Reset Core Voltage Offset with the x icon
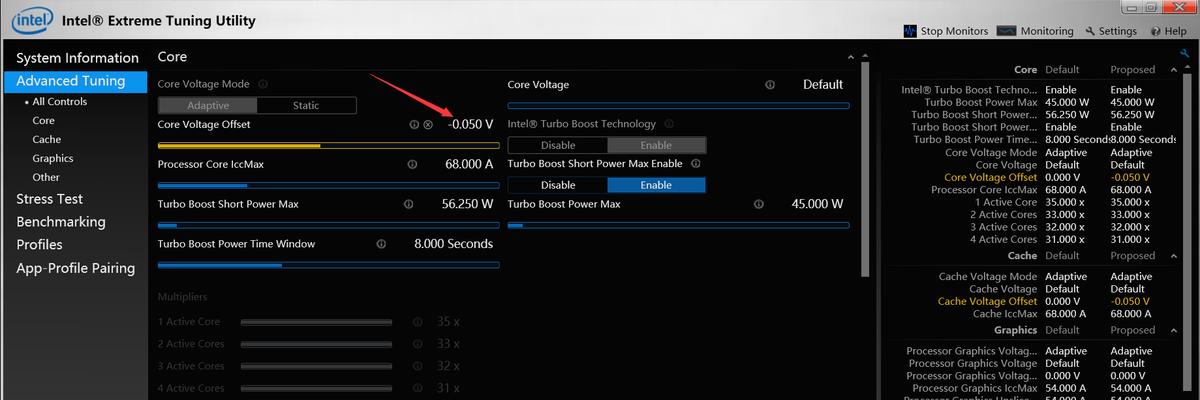 tap(428, 125)
